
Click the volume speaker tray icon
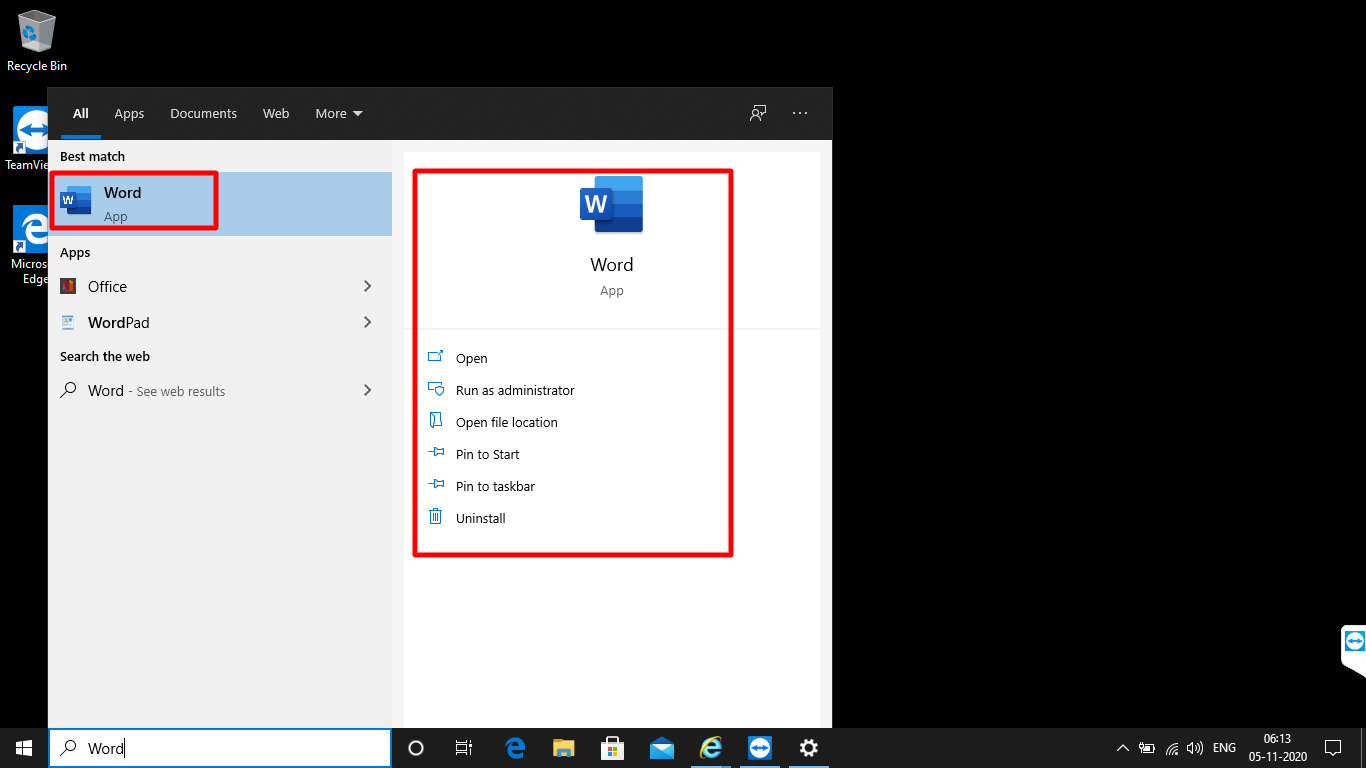pos(1195,748)
